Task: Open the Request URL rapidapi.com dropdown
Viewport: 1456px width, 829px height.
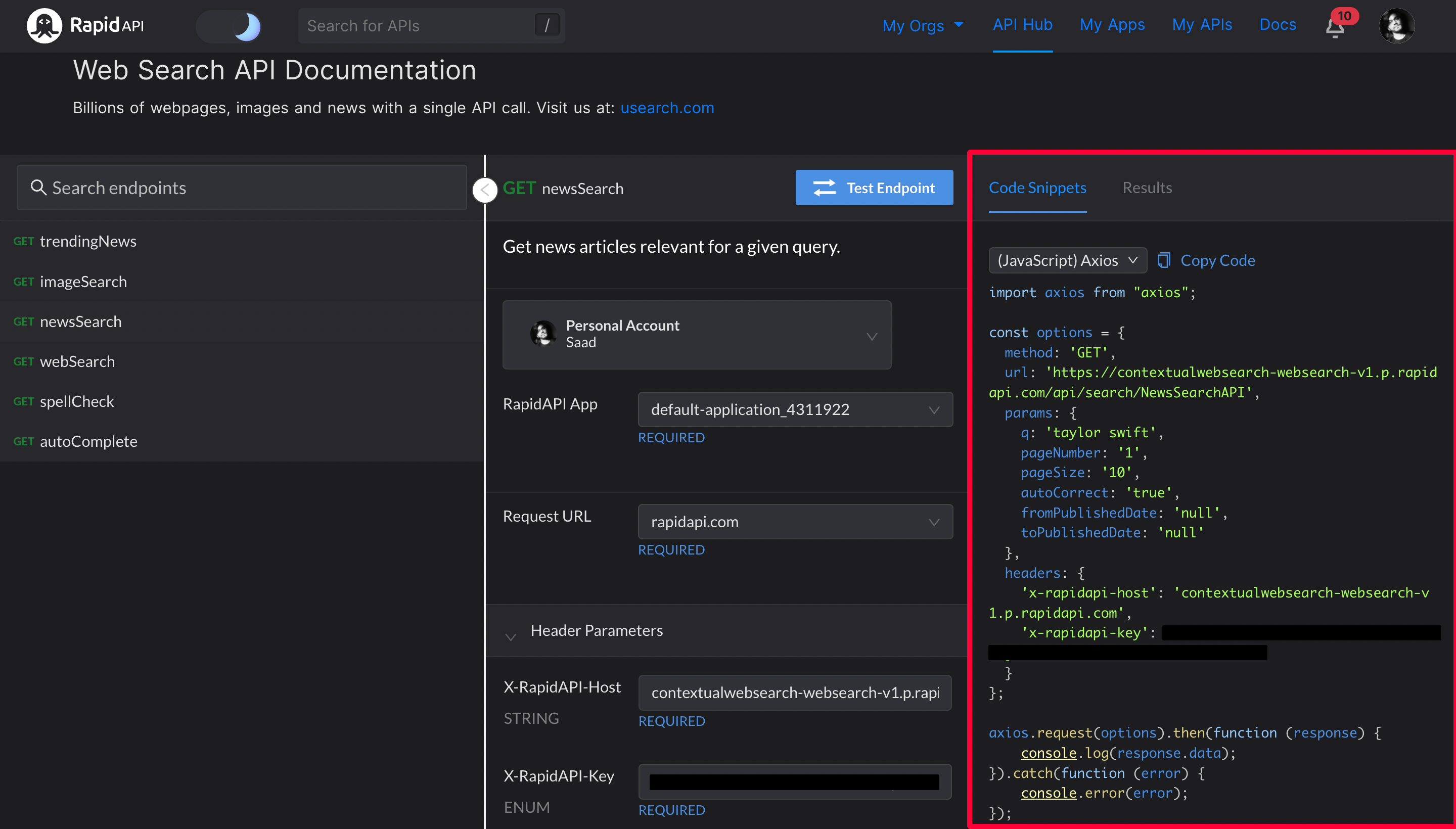Action: (x=795, y=522)
